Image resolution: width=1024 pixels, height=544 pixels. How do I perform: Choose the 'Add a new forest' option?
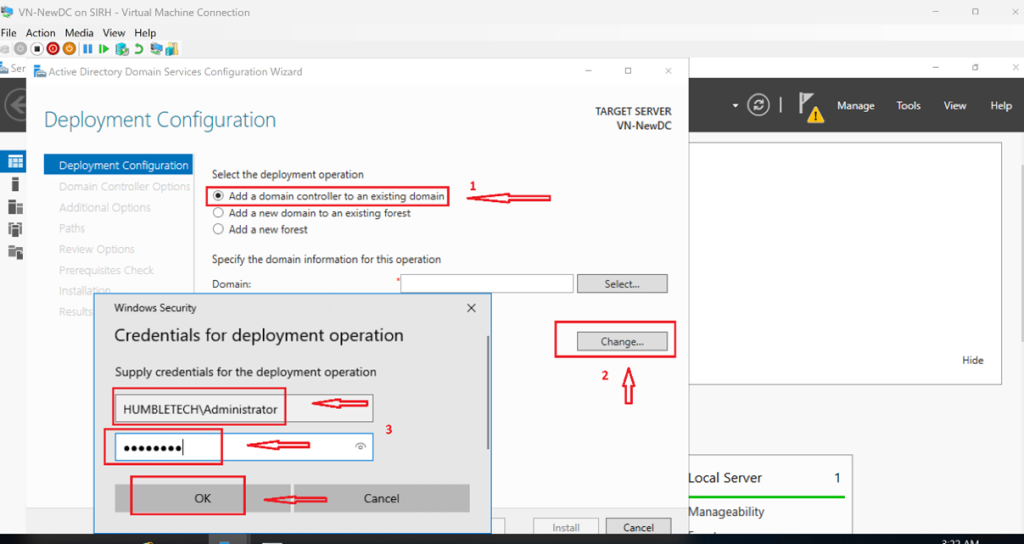point(219,229)
